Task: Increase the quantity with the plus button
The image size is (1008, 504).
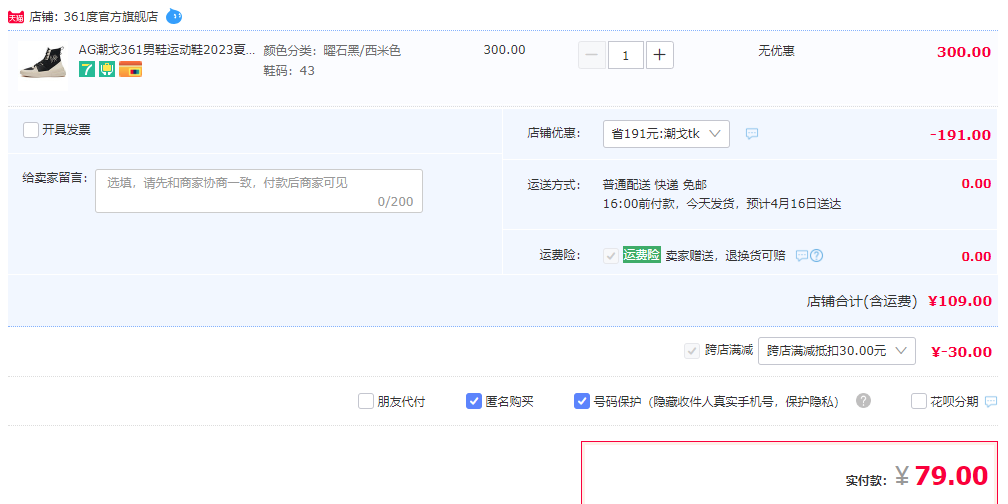Action: click(660, 55)
